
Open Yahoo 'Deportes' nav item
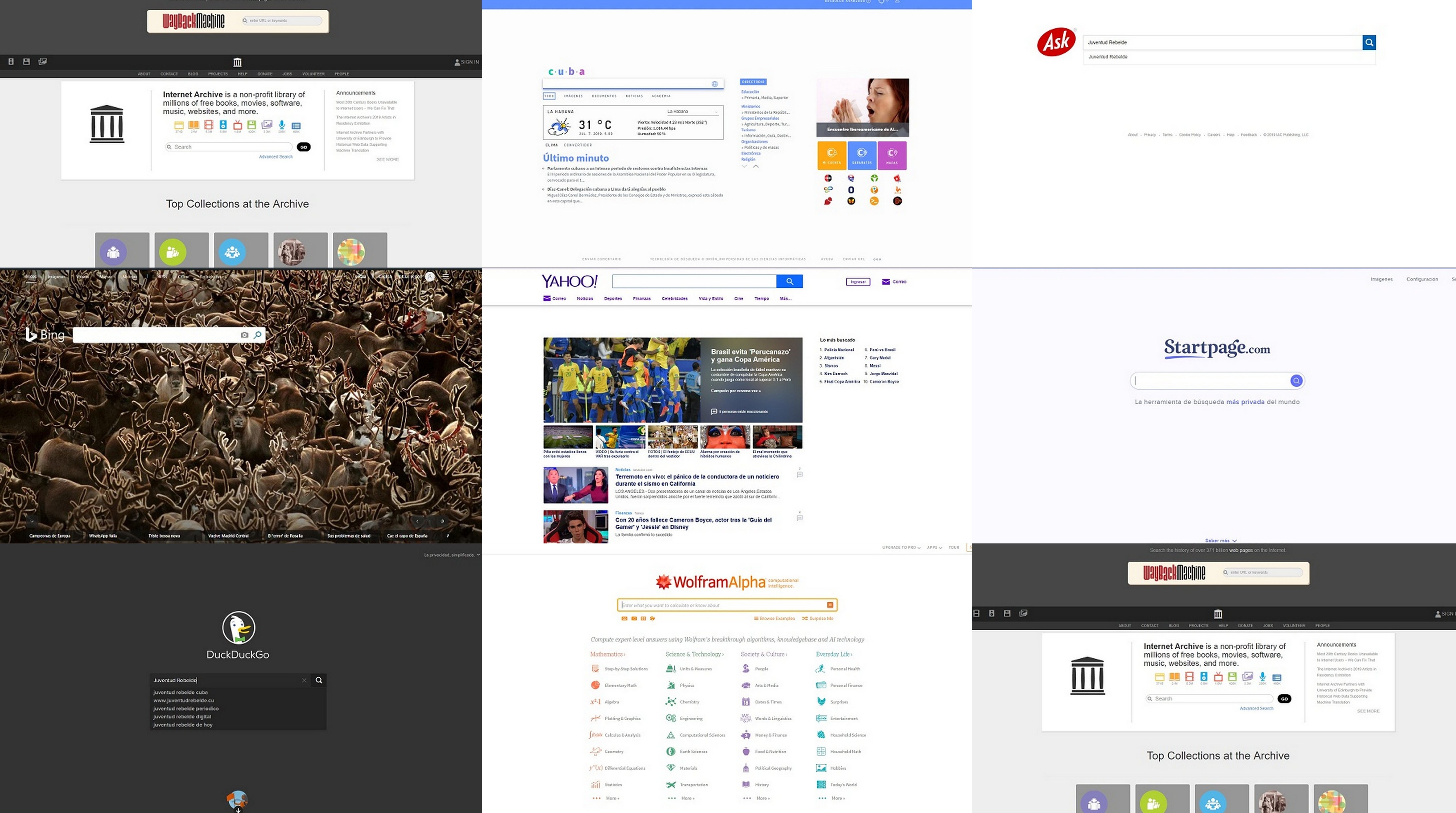click(x=613, y=299)
